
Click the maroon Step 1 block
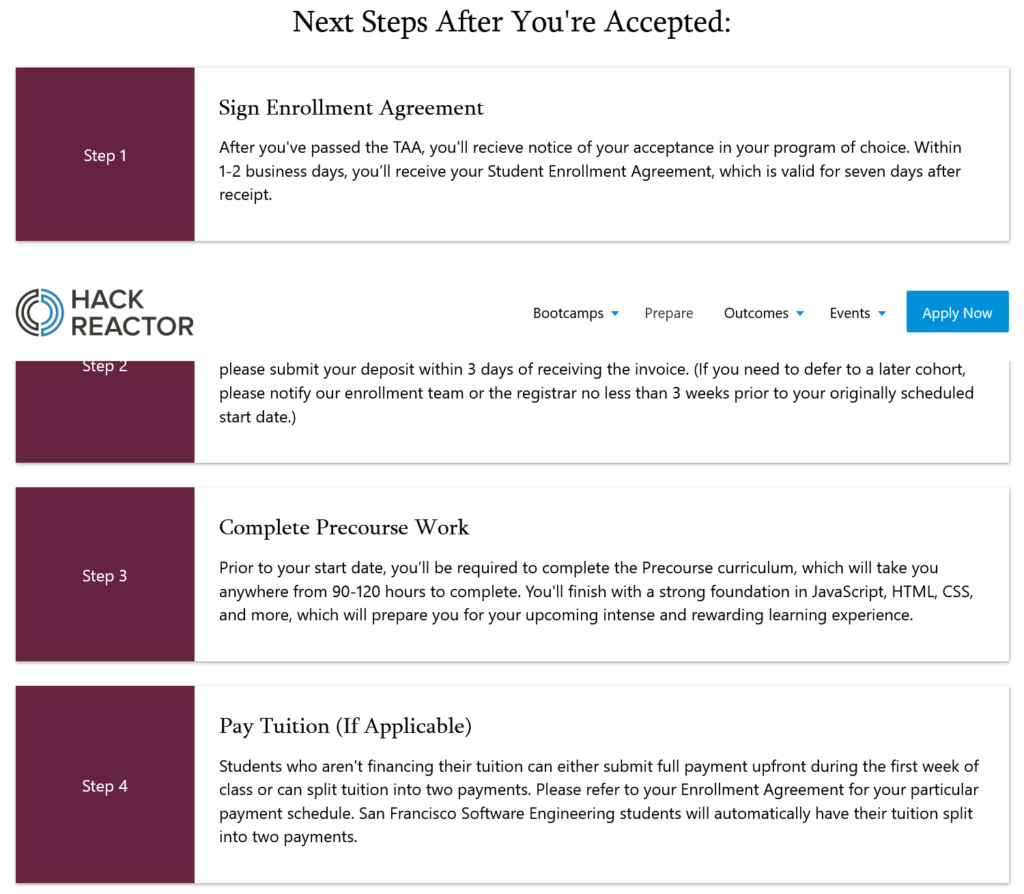105,155
